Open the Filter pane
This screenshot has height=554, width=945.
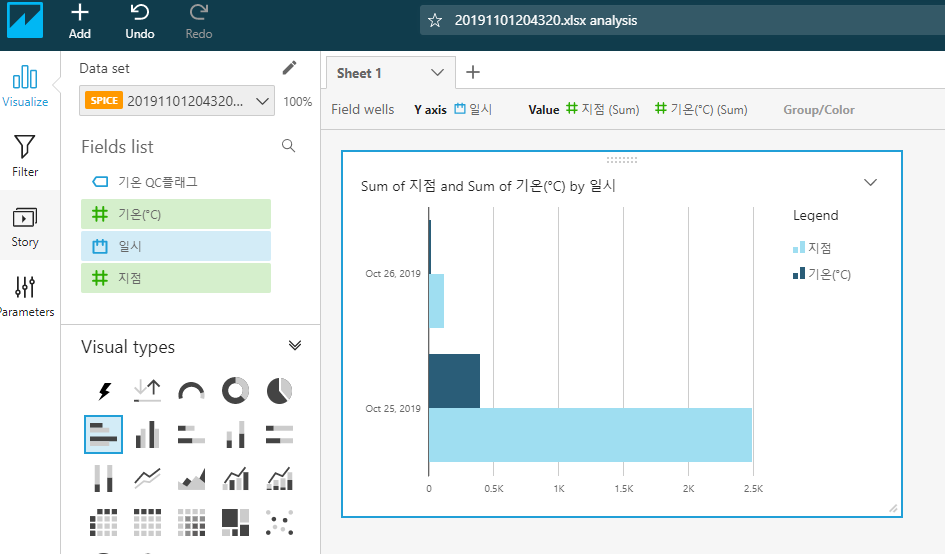coord(25,156)
